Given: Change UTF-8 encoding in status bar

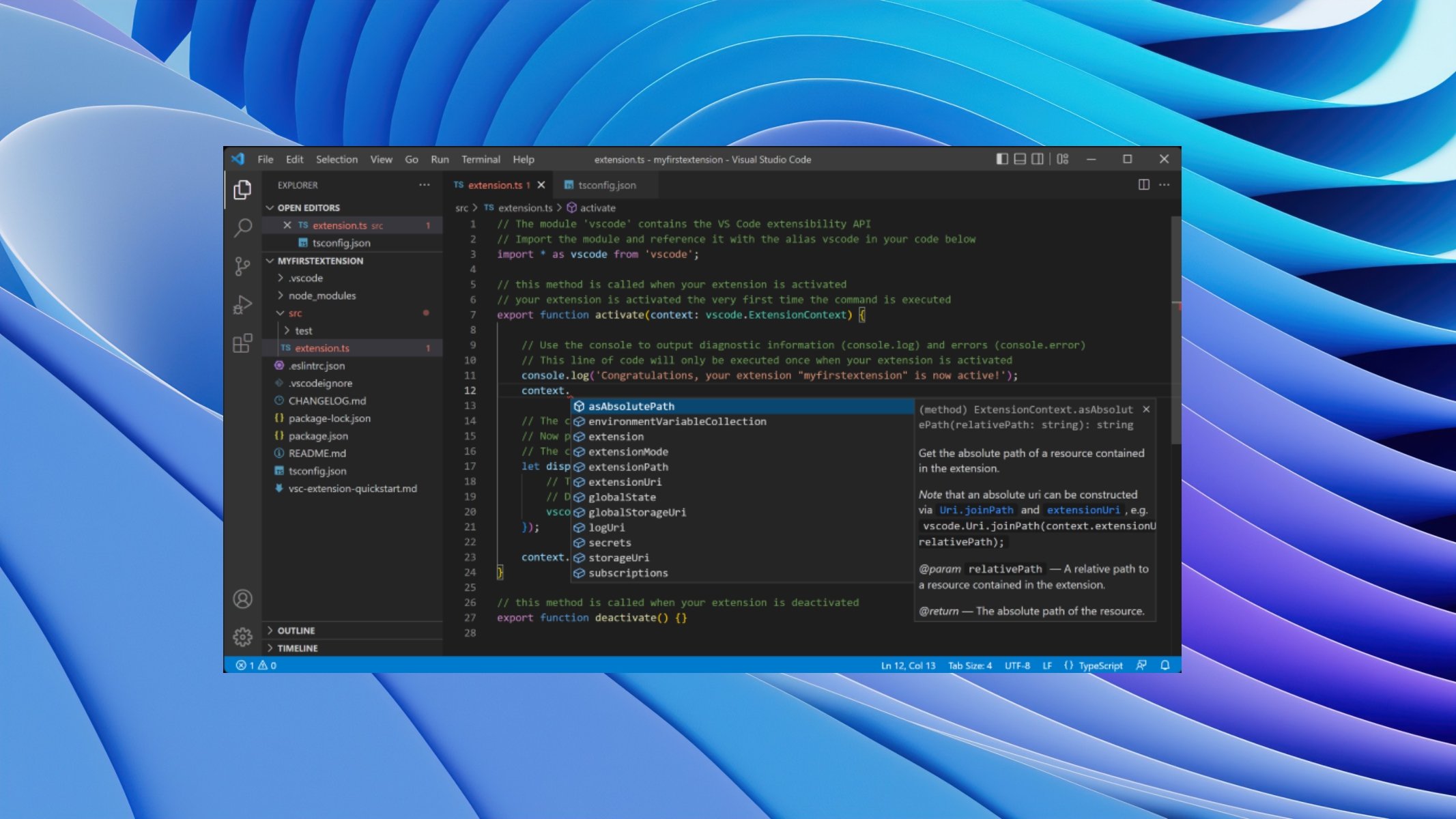Looking at the screenshot, I should click(1017, 665).
